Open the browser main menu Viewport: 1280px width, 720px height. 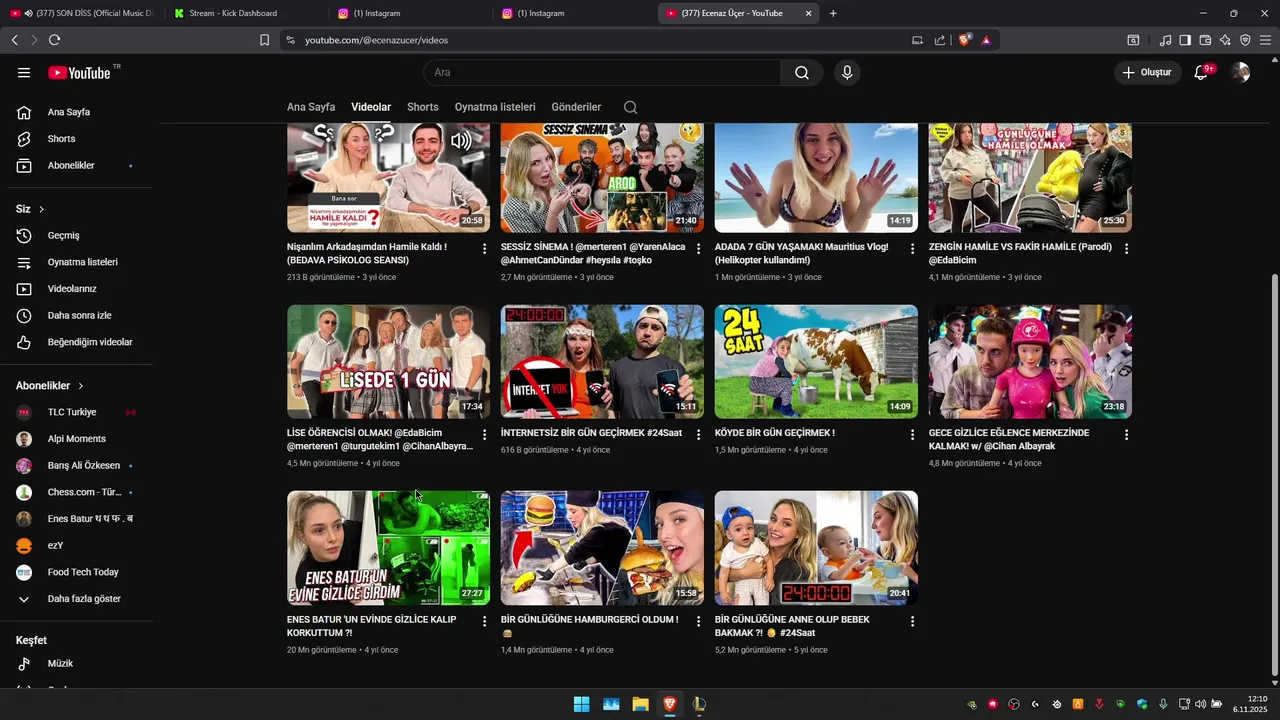[1265, 40]
